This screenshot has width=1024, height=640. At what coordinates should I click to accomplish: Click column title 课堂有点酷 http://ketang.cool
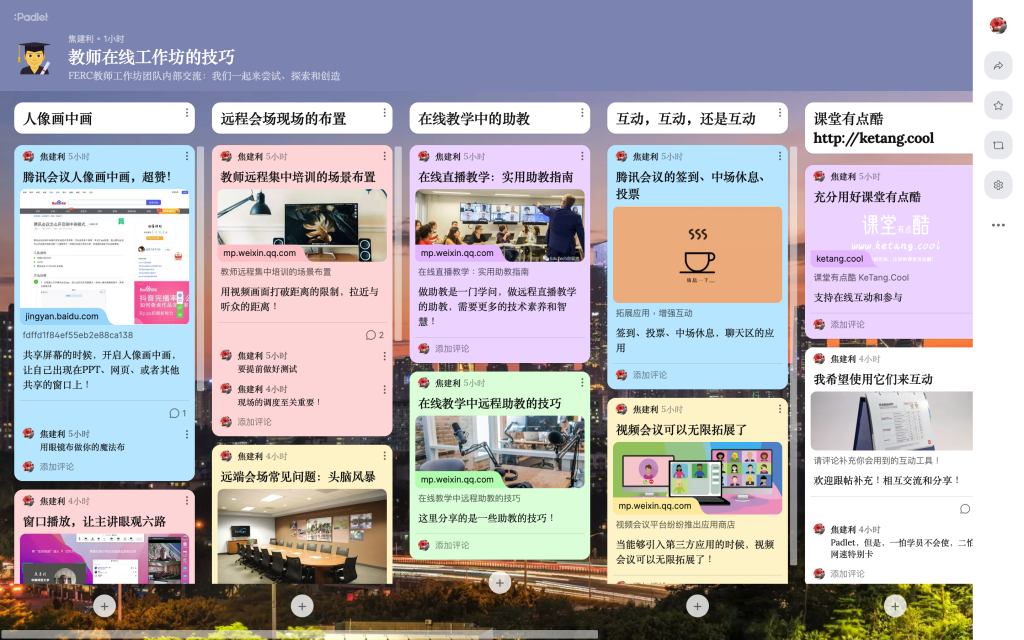pyautogui.click(x=874, y=129)
